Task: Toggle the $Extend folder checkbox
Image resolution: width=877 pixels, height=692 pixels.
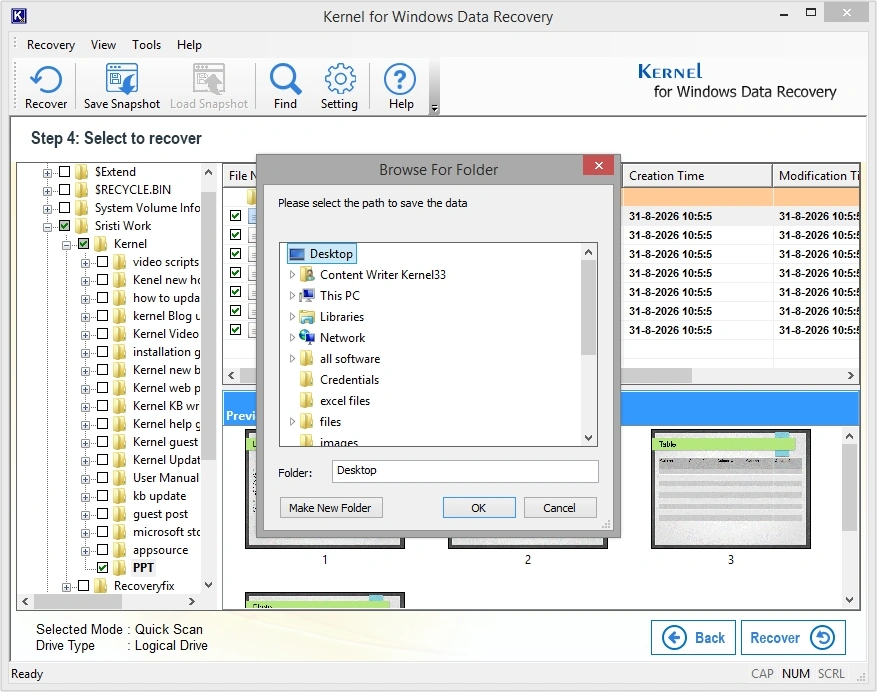Action: [x=65, y=171]
